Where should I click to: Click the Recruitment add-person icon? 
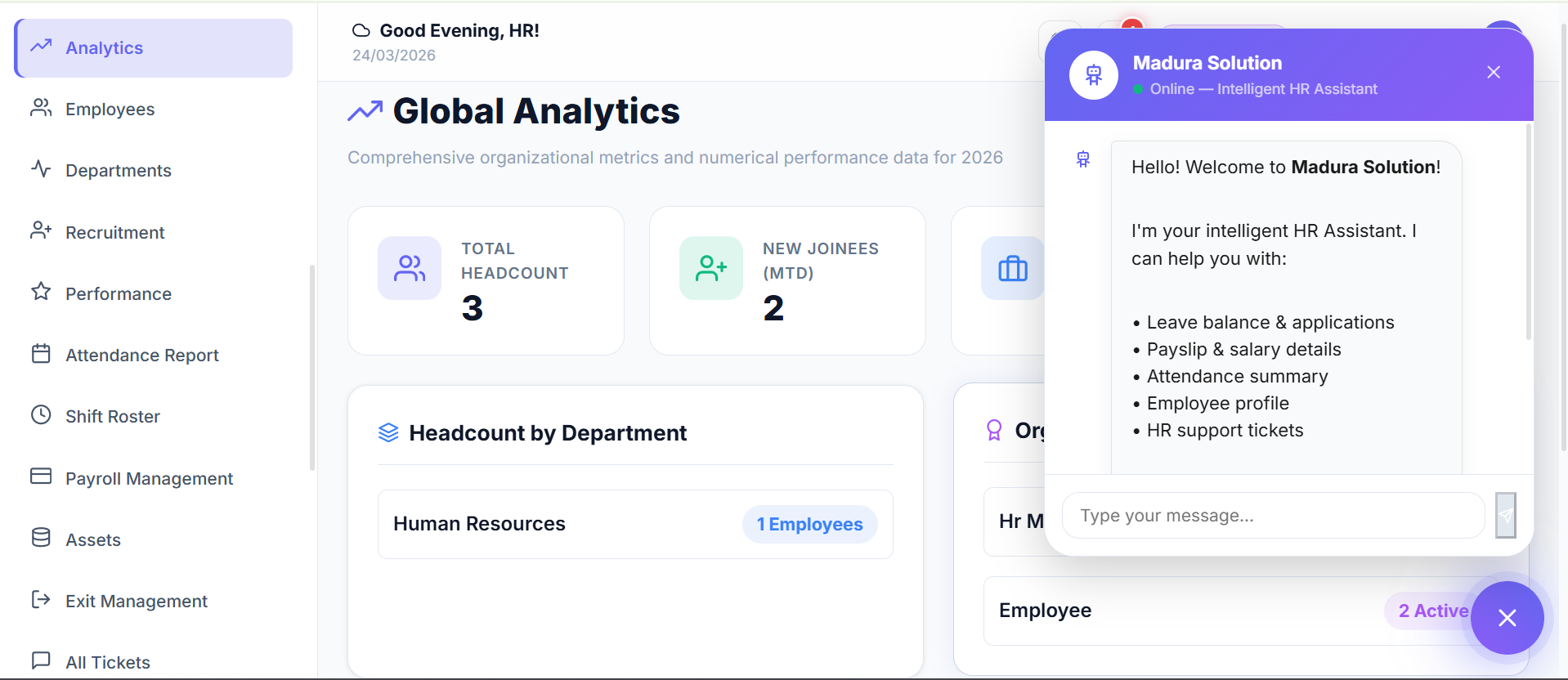pyautogui.click(x=41, y=230)
